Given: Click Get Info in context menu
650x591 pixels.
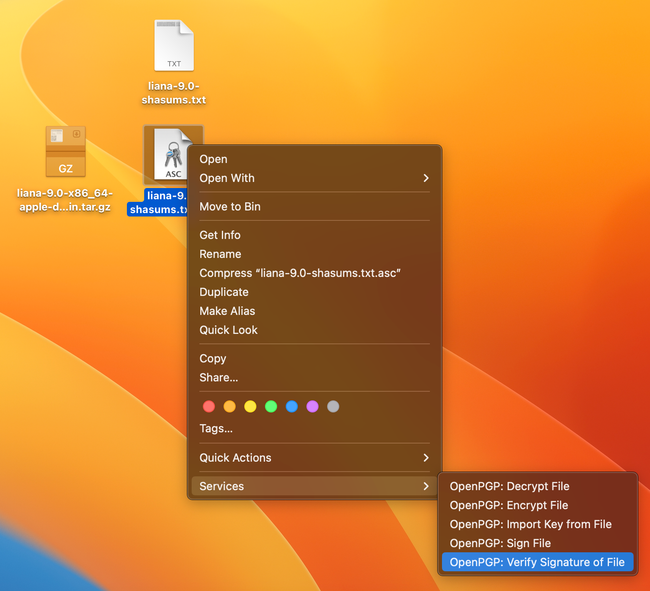Looking at the screenshot, I should (220, 235).
